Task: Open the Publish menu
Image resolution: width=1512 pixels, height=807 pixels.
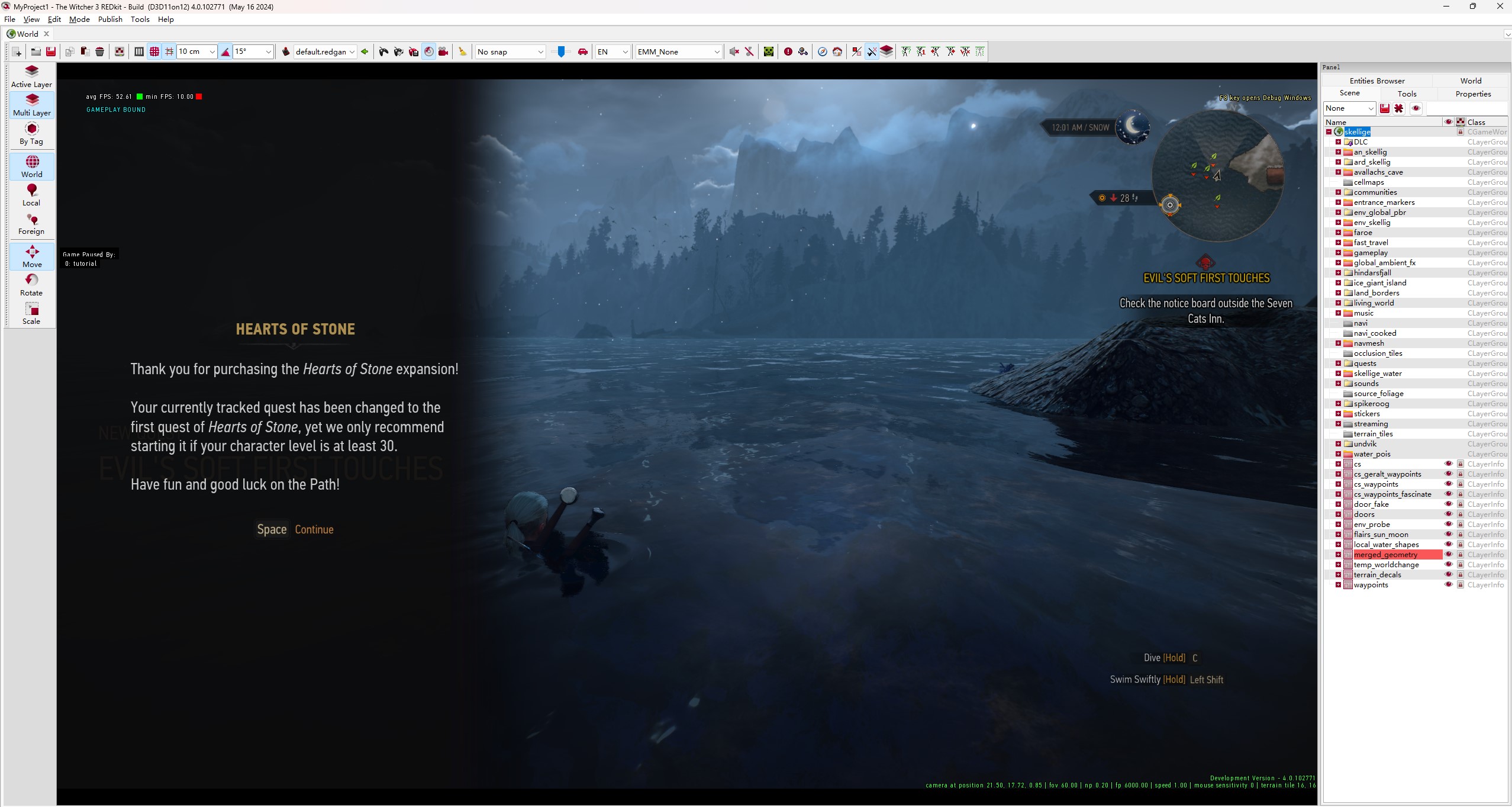Action: coord(110,19)
